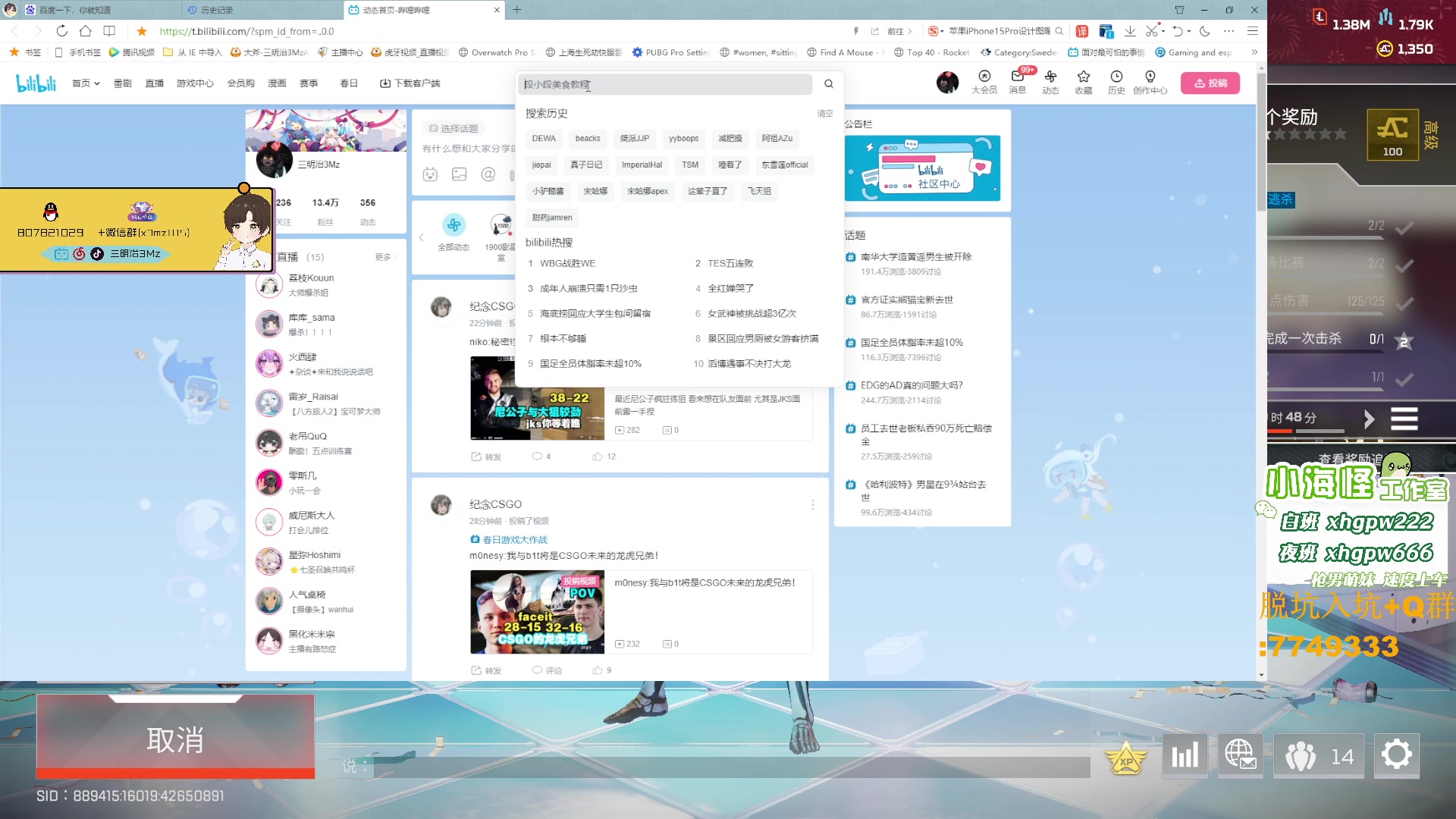Select the ImperialHal search history tag
Viewport: 1456px width, 819px height.
point(642,165)
